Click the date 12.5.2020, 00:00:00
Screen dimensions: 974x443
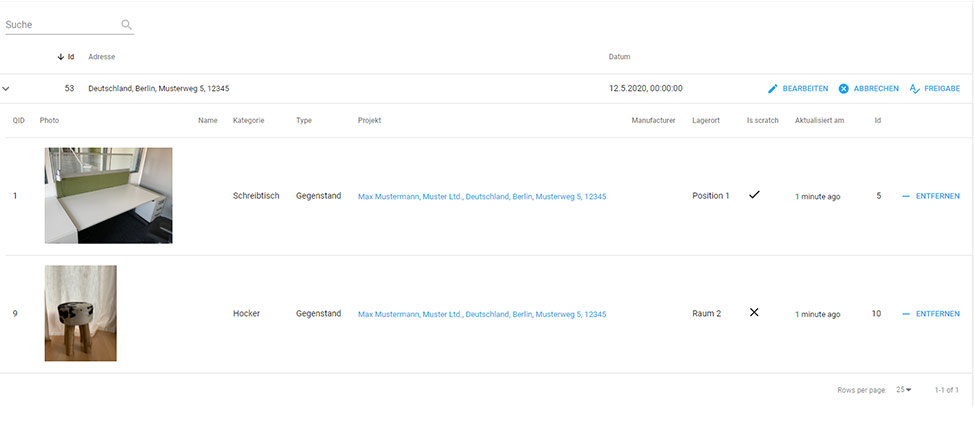click(x=645, y=89)
